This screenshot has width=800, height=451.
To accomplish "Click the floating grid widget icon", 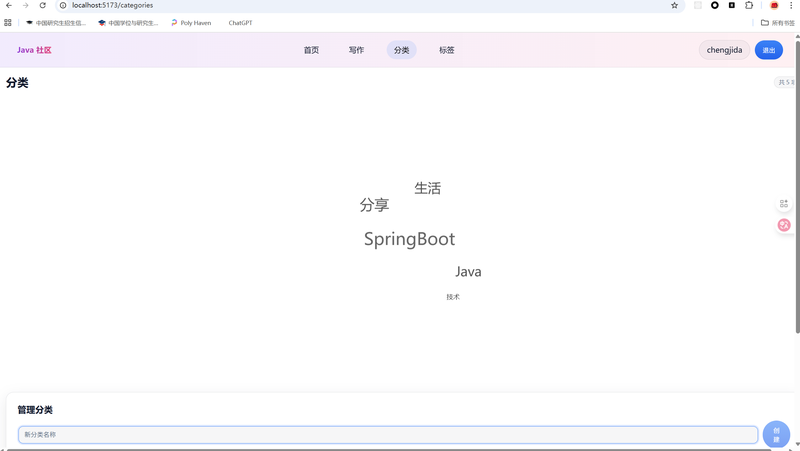I will point(784,204).
